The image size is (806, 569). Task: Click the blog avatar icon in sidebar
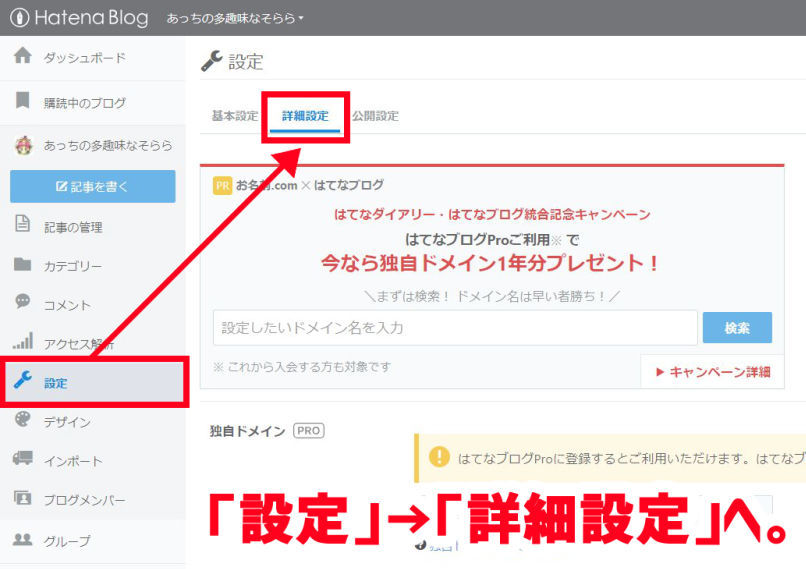pos(24,145)
